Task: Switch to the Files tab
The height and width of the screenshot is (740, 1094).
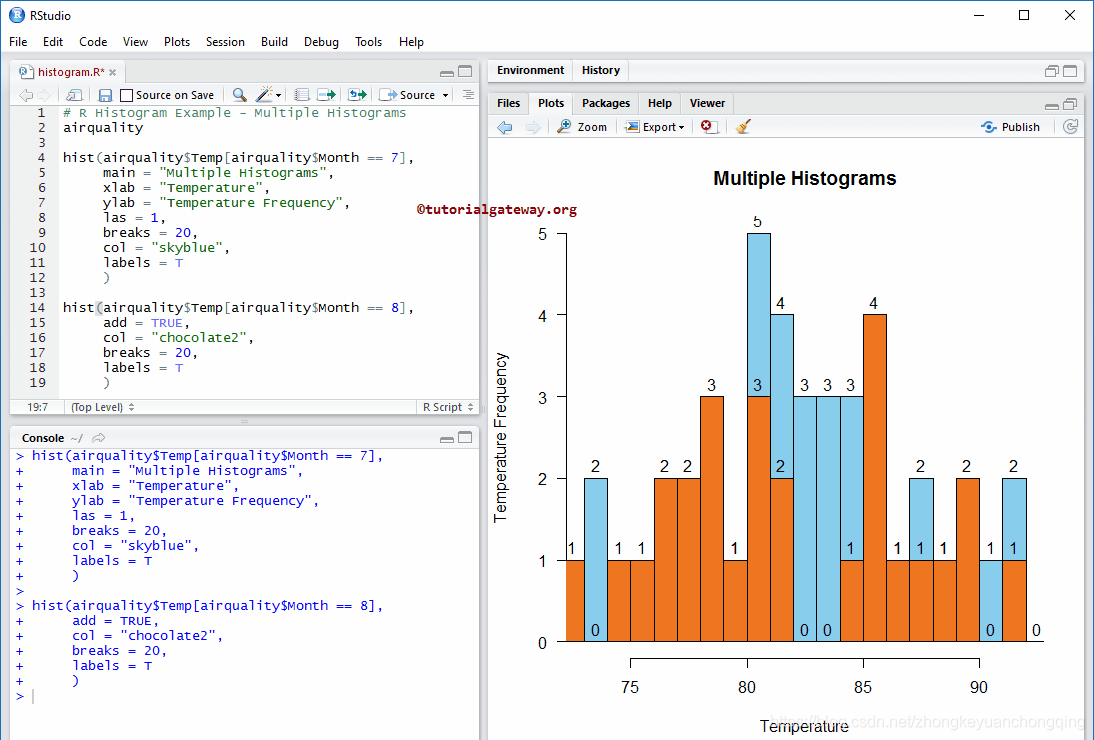Action: 509,103
